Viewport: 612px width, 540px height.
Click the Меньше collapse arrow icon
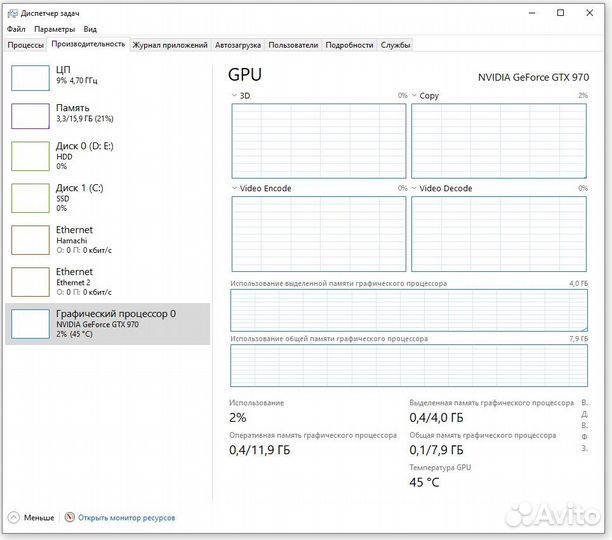pos(13,518)
